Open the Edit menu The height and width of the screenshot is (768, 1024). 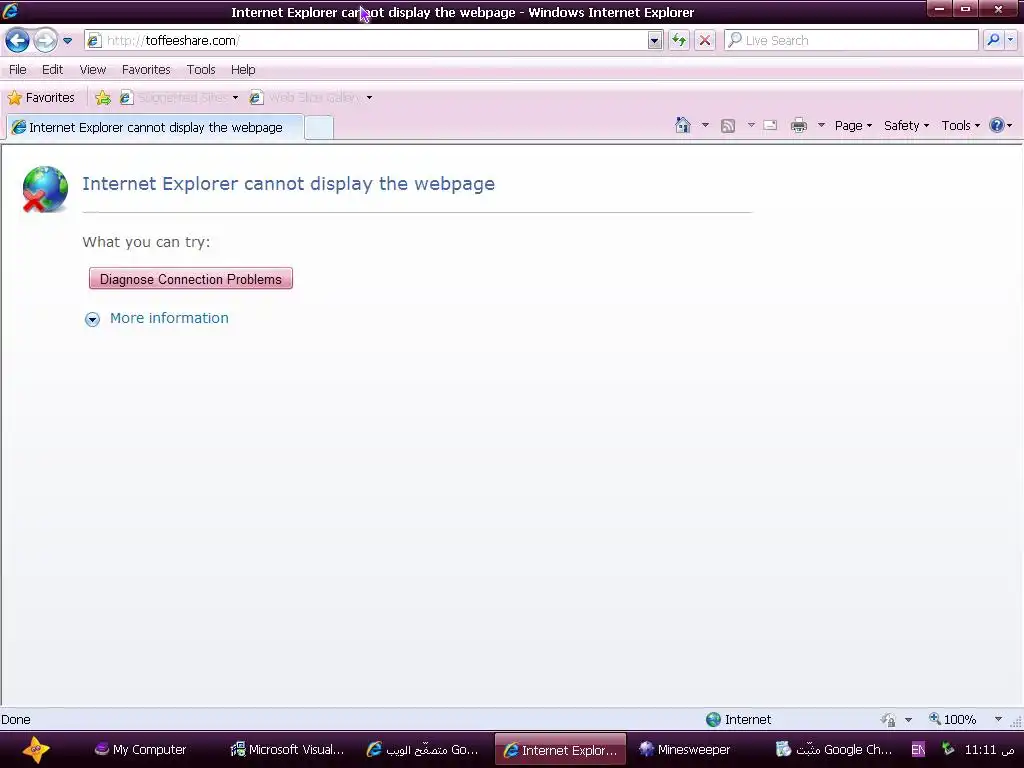[x=52, y=69]
